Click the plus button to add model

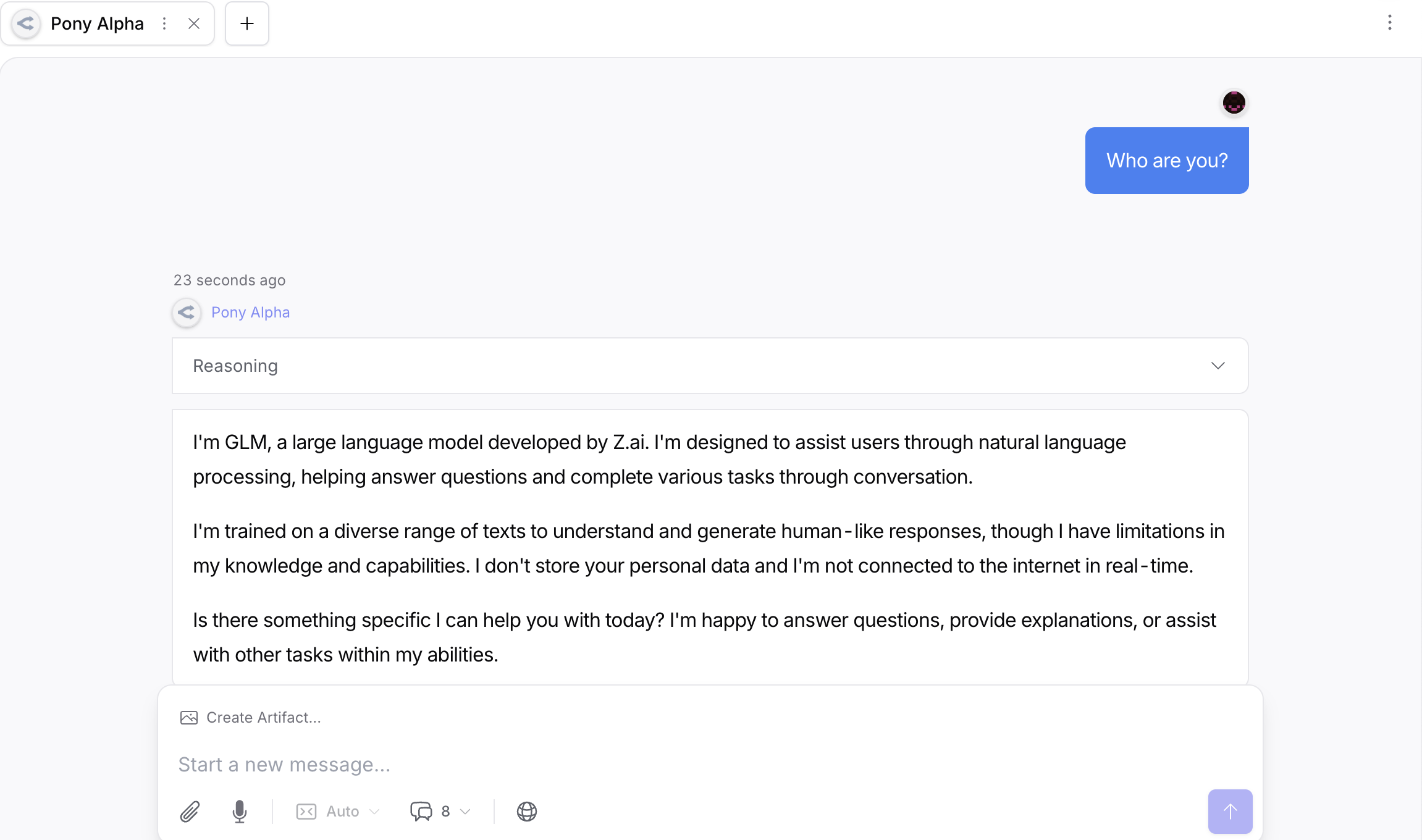[x=247, y=23]
